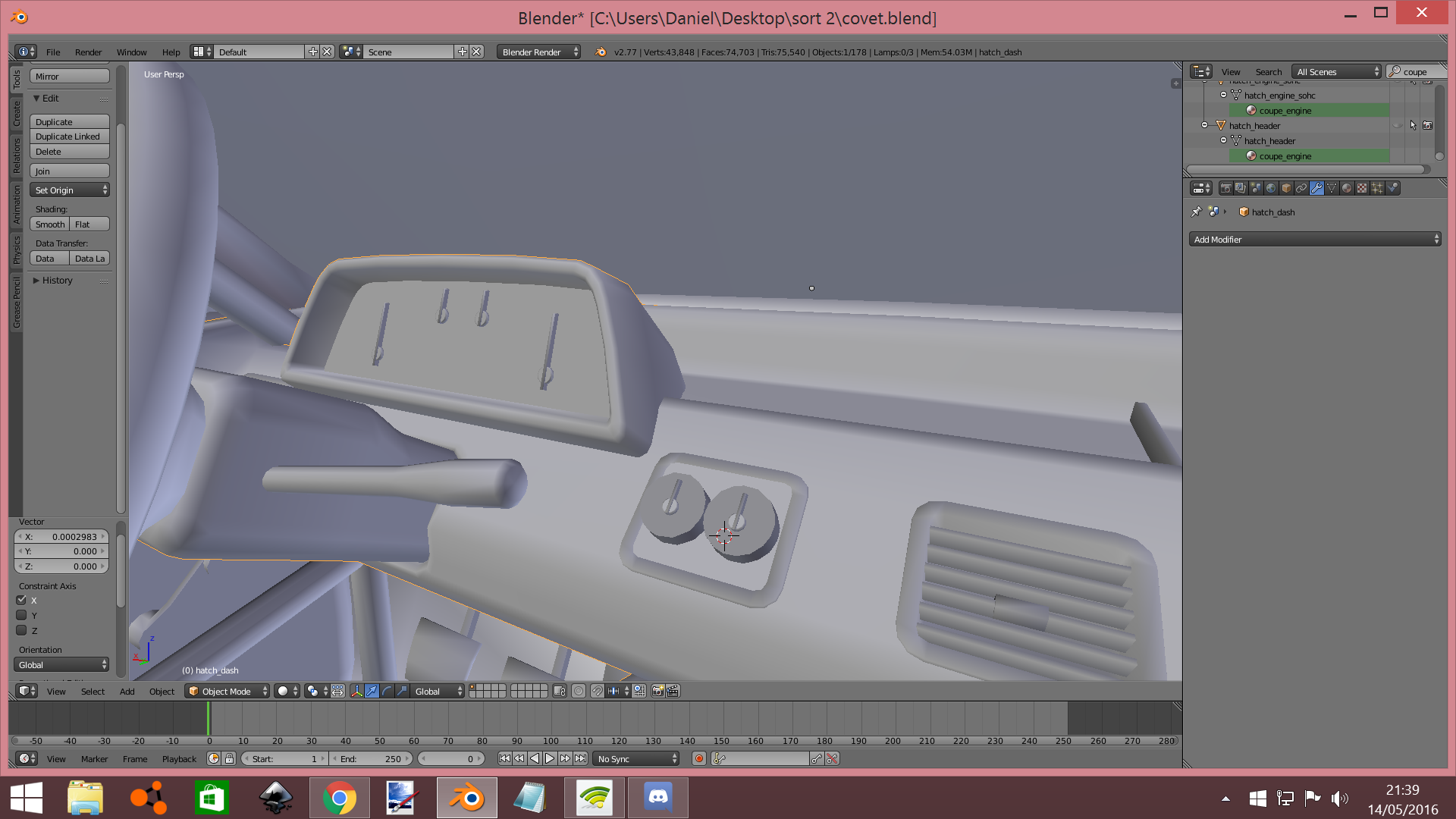Toggle hatch_header selectability cursor icon

(x=1412, y=125)
